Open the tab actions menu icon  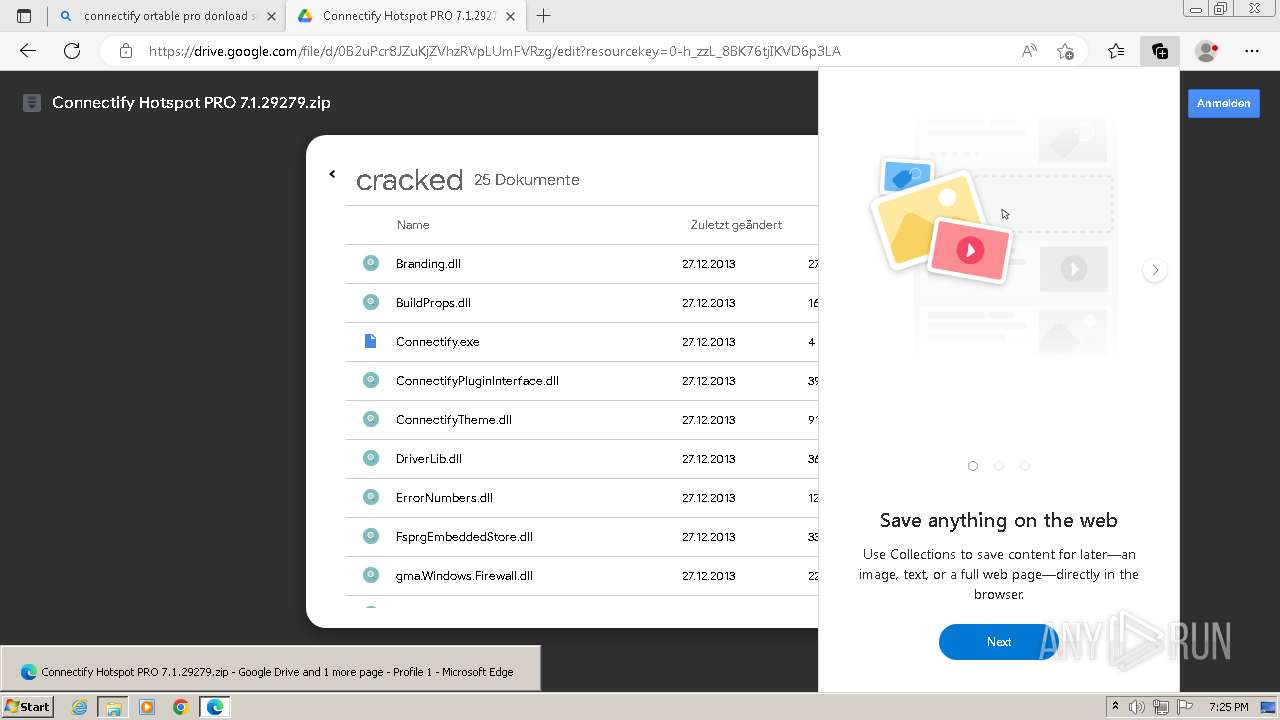coord(24,16)
